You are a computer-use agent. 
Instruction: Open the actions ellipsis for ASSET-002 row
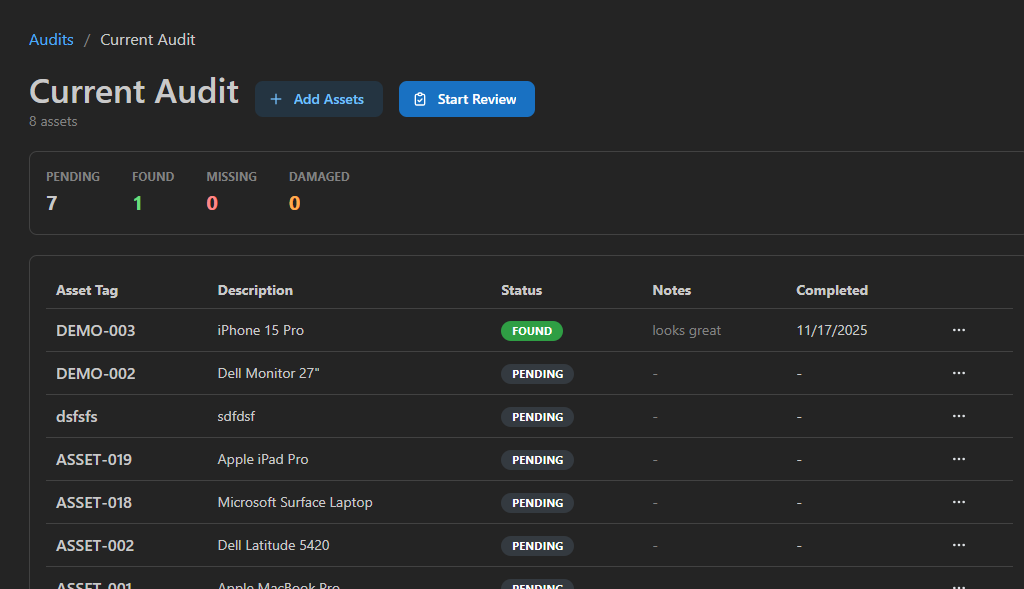point(959,545)
